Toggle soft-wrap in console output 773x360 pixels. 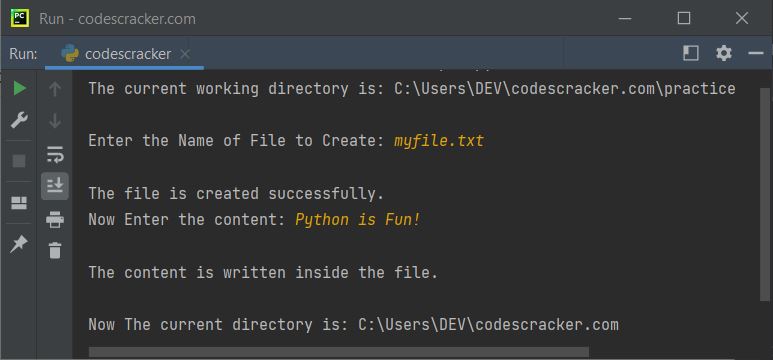click(x=55, y=154)
